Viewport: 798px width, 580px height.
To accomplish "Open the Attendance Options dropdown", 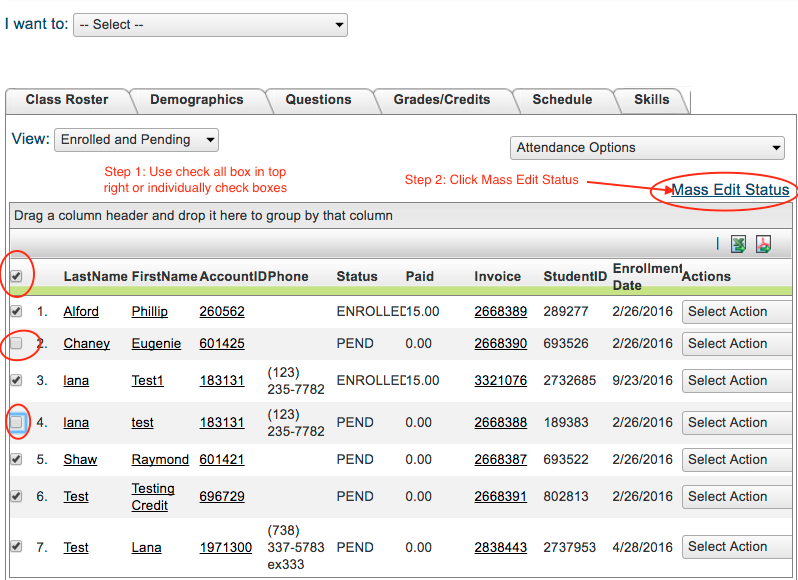I will 647,148.
